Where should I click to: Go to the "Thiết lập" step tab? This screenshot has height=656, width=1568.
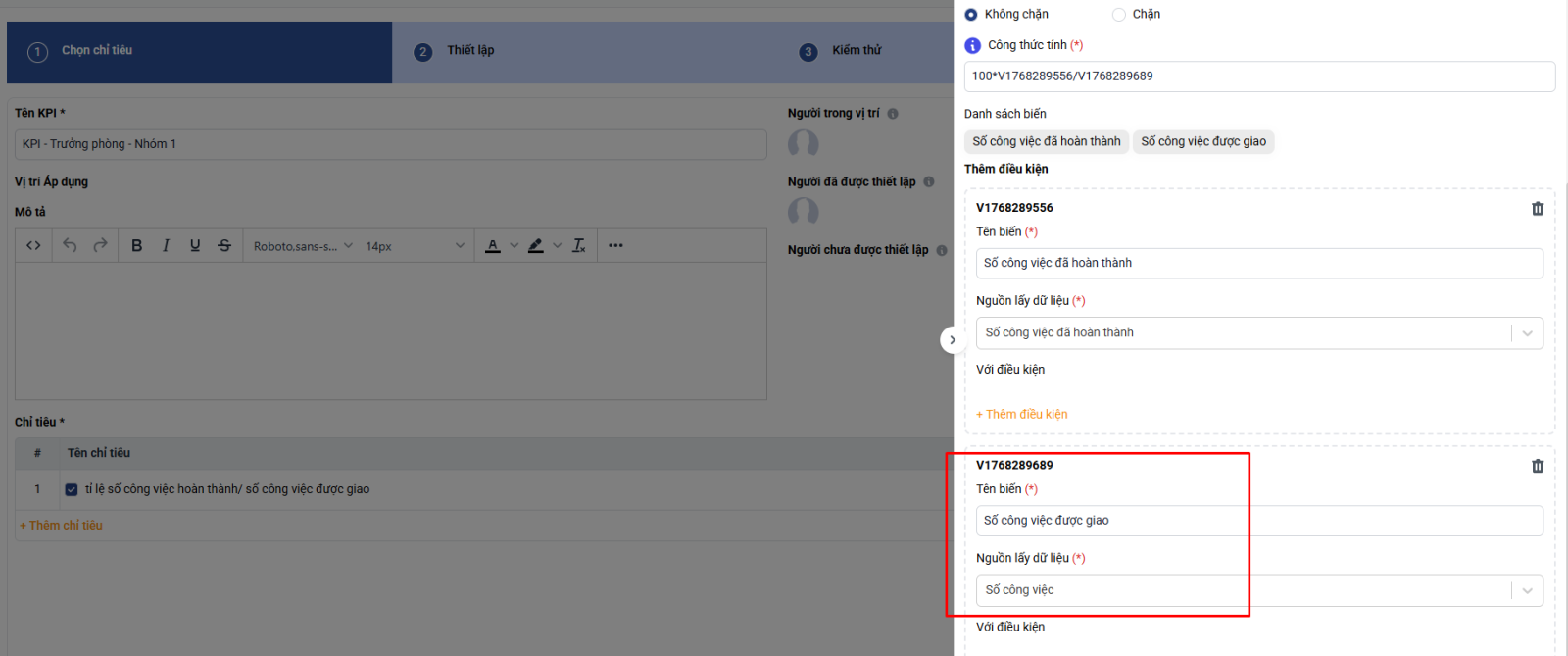[470, 51]
